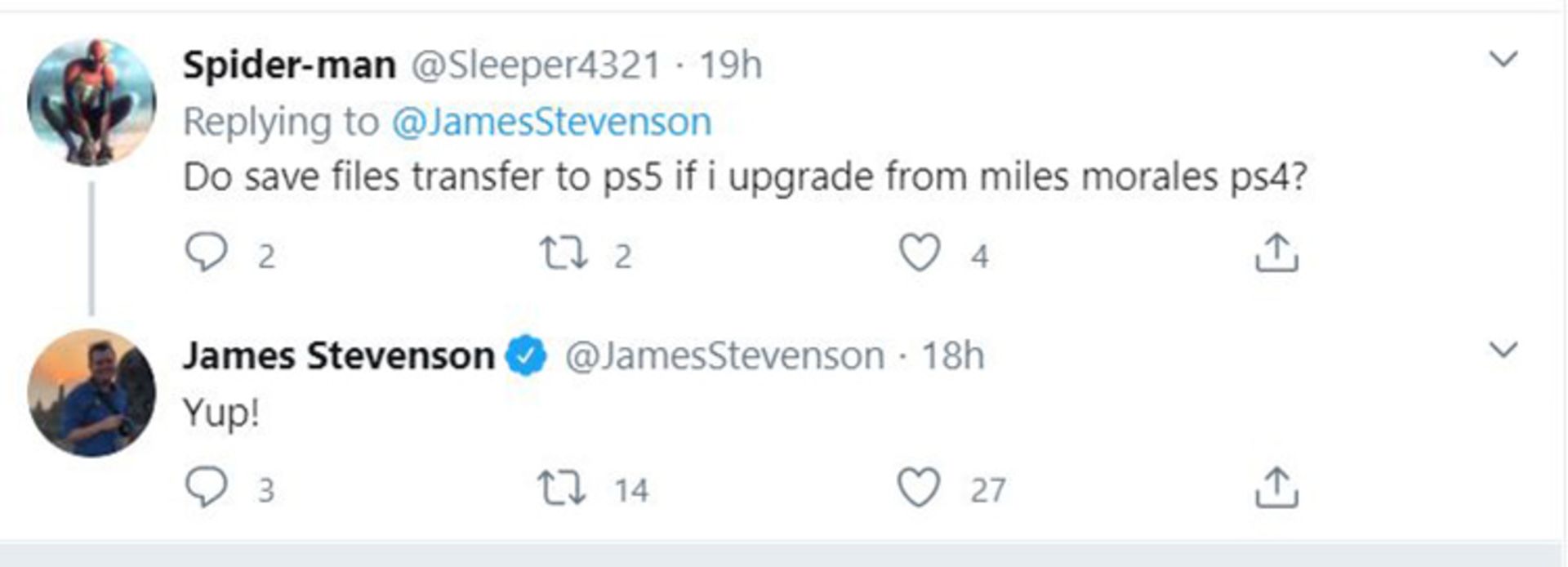
Task: Share James Stevenson's tweet
Action: click(x=1276, y=488)
